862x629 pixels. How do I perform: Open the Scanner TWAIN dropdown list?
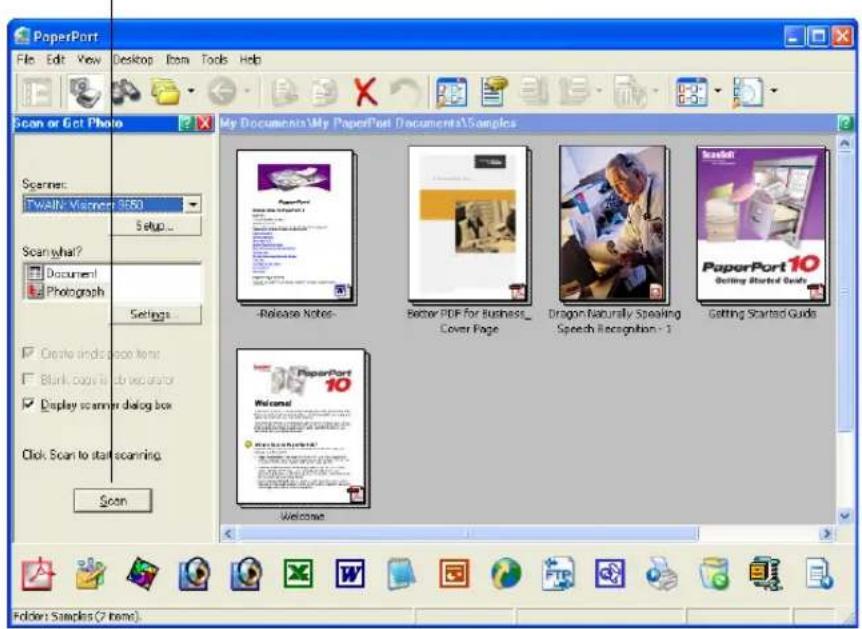192,205
